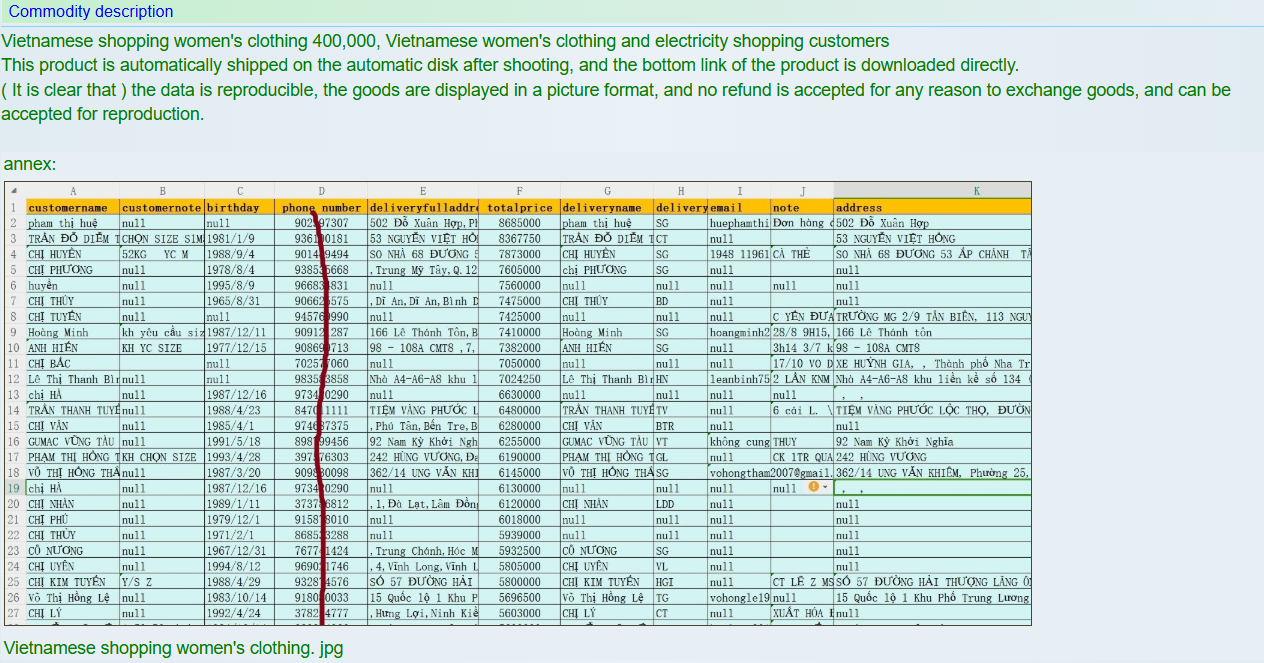Click the active cell K19 in address column

[931, 488]
